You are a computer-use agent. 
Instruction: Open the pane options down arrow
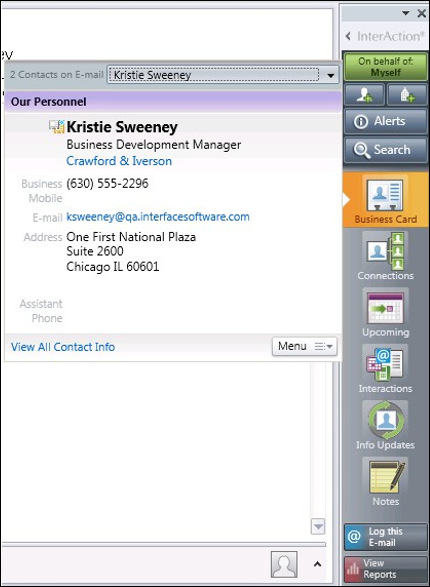(406, 13)
